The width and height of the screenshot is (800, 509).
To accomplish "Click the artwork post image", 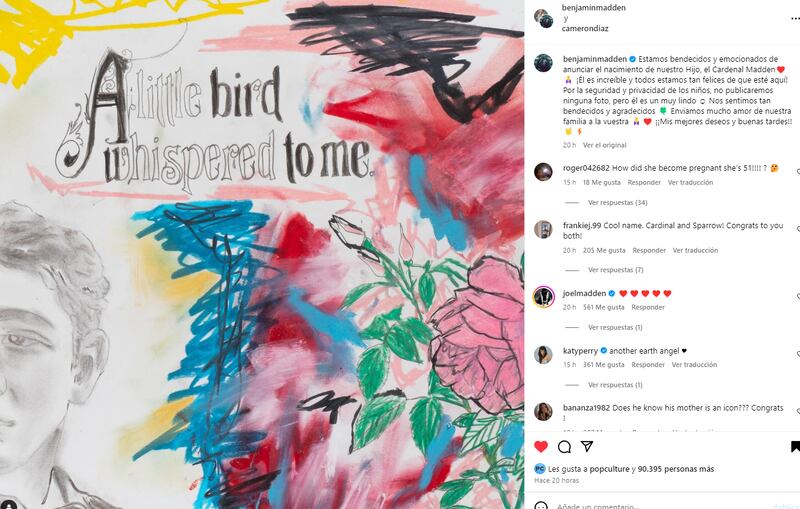I will click(x=262, y=254).
